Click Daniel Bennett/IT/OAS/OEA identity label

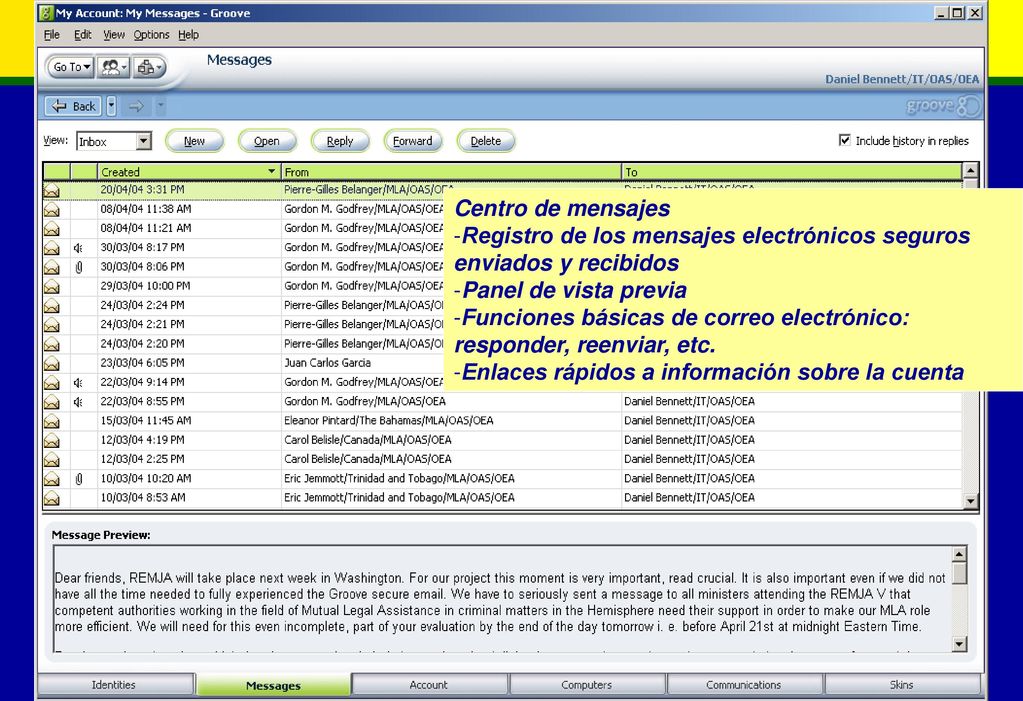[902, 79]
